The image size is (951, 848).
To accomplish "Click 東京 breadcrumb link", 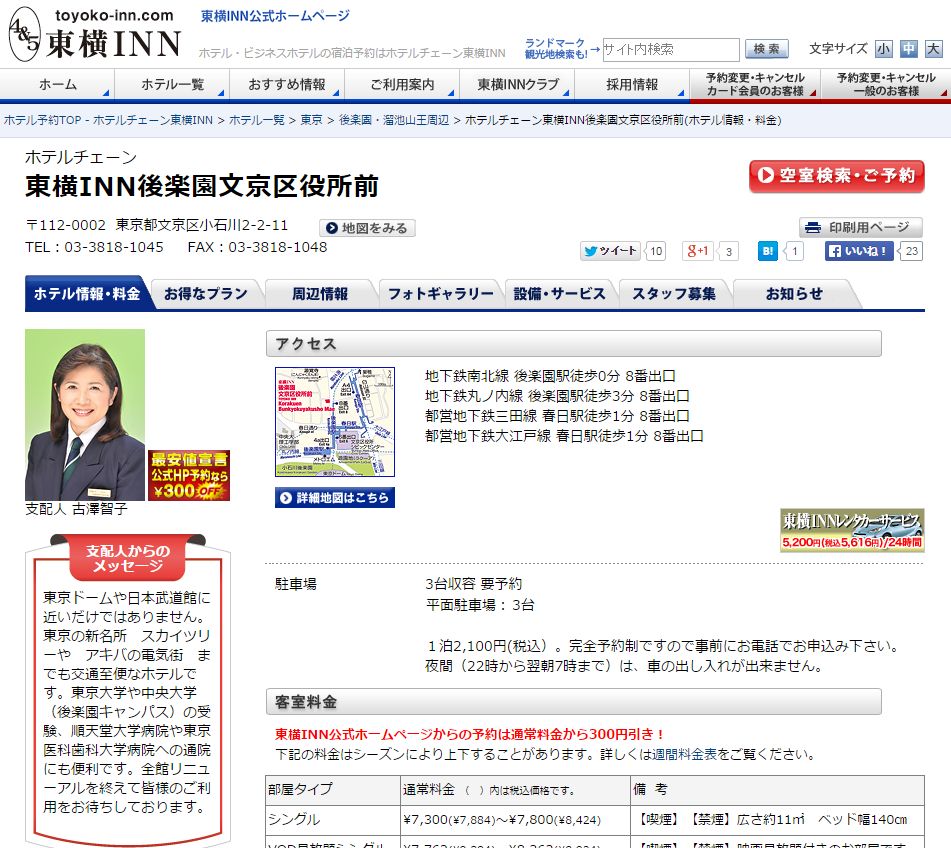I will point(311,120).
